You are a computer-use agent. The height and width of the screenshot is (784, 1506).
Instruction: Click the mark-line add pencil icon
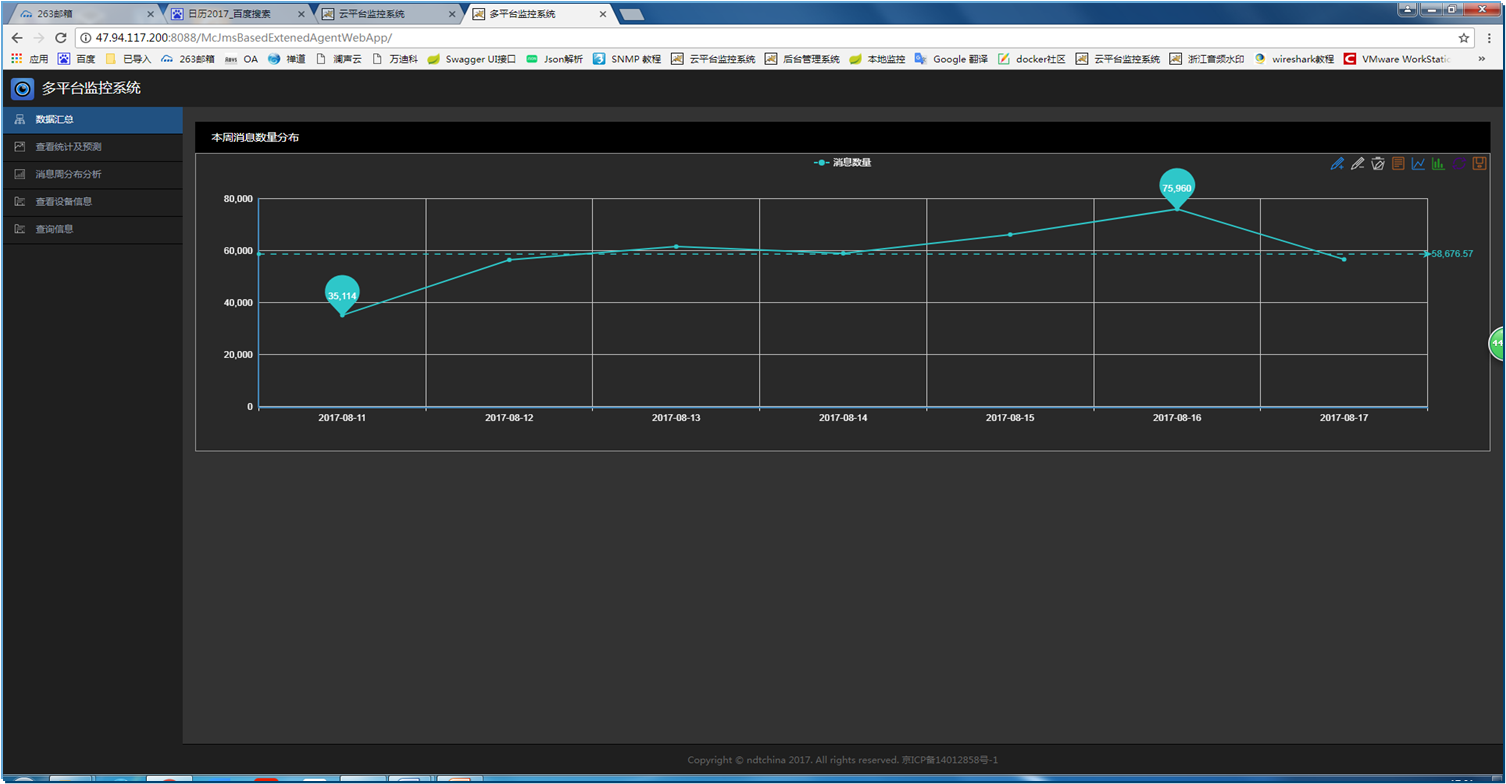1337,163
